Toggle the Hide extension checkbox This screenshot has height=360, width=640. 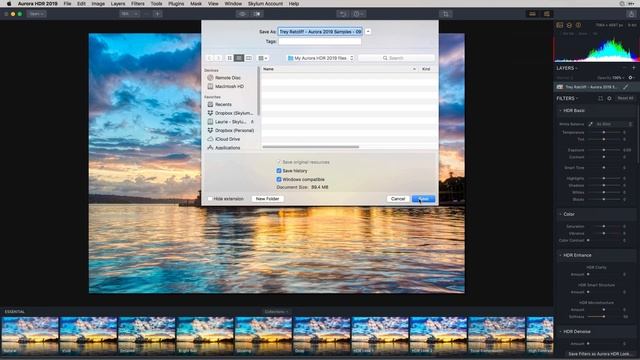tap(210, 199)
